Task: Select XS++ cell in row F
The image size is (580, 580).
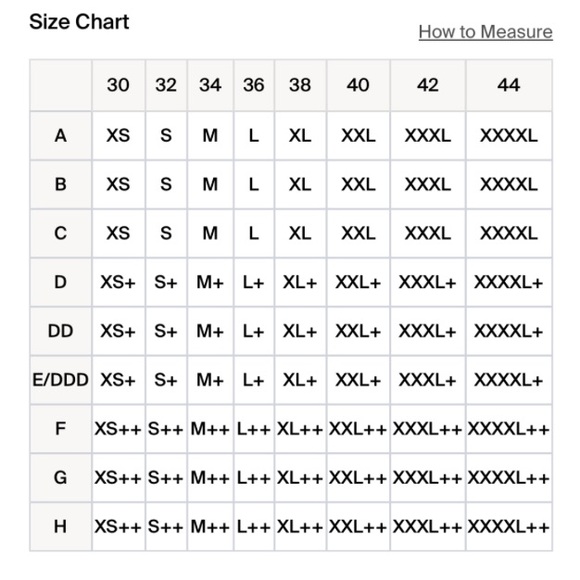Action: (x=118, y=429)
